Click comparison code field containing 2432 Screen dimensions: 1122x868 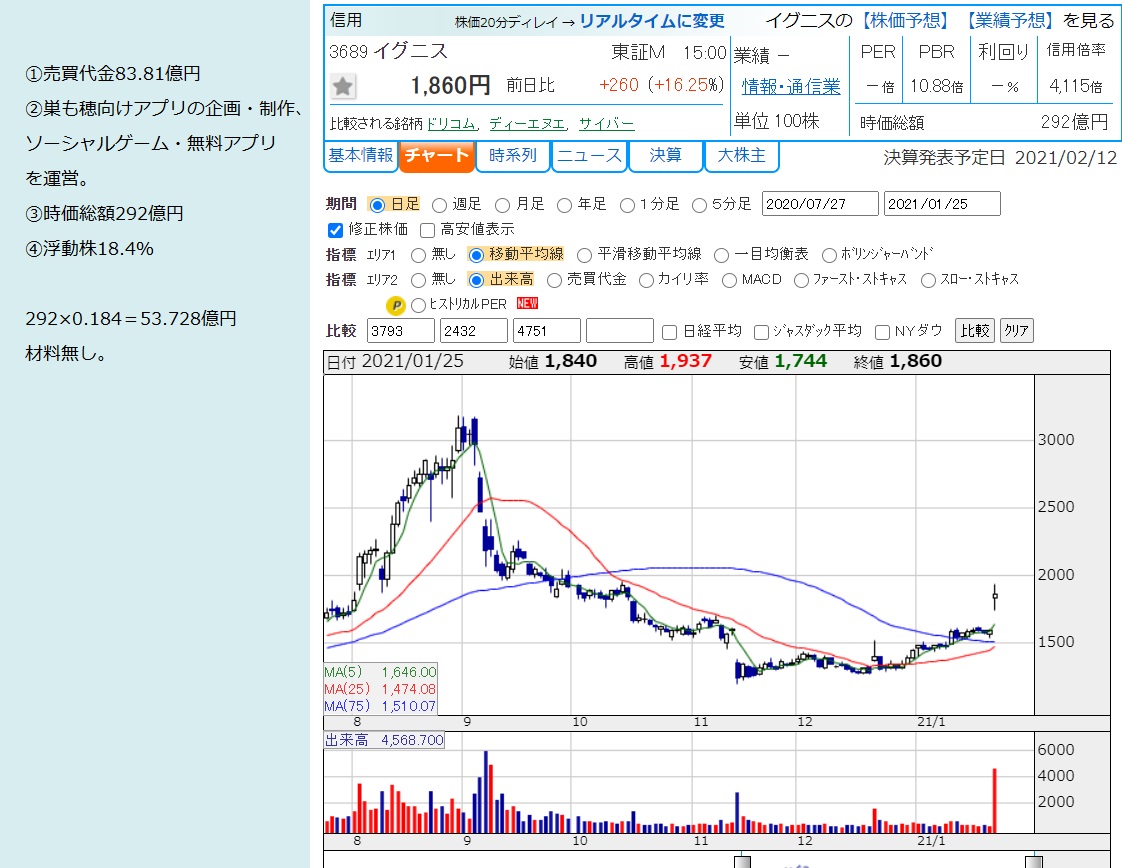[474, 331]
